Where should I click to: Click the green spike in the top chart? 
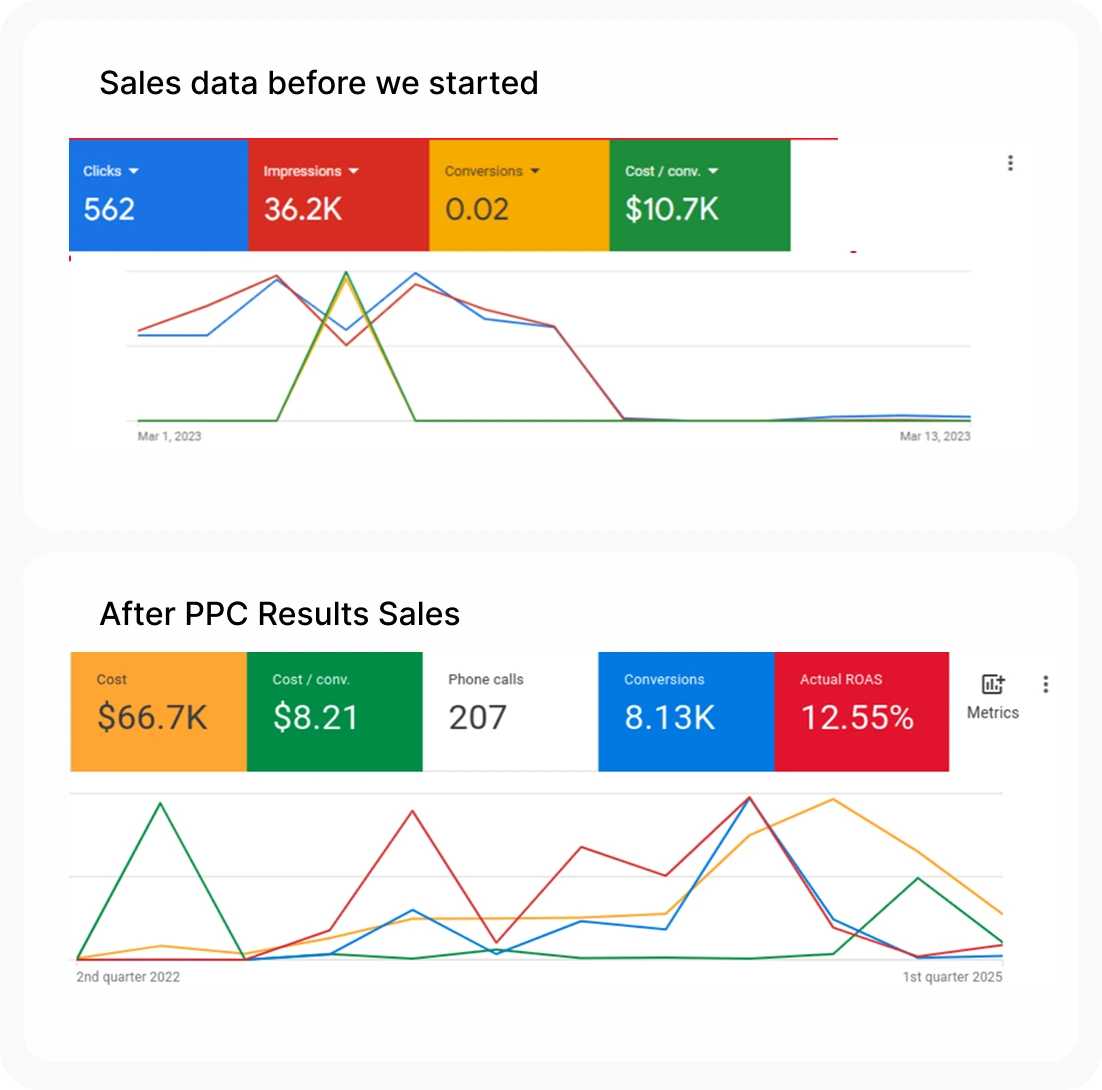[x=346, y=272]
